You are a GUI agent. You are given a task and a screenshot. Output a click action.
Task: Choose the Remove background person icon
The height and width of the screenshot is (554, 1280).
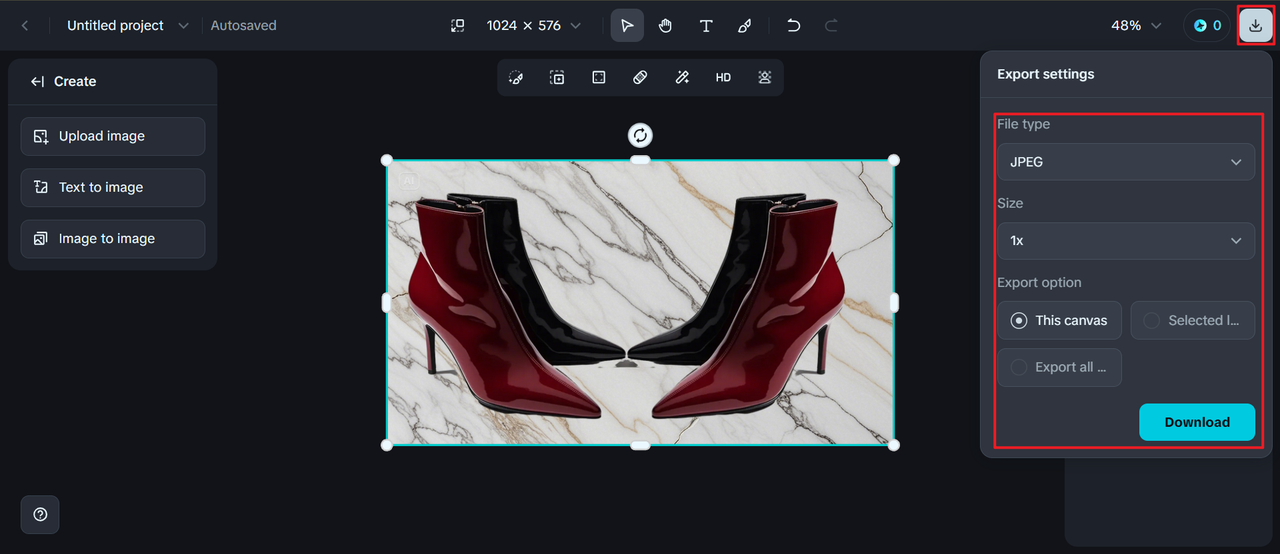pos(764,77)
